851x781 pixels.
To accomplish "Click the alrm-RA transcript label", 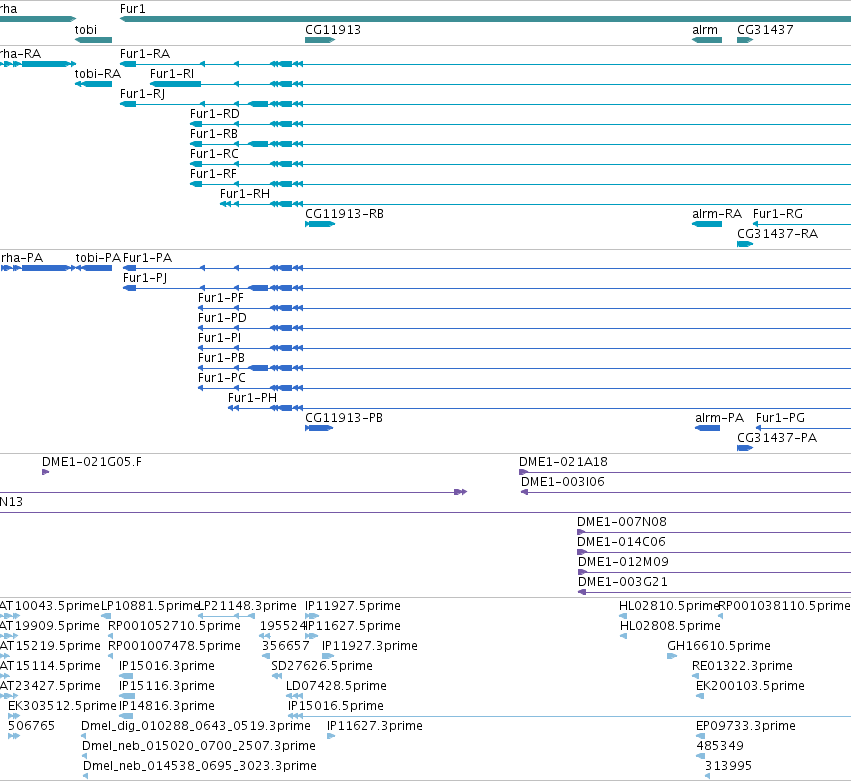I will [716, 214].
